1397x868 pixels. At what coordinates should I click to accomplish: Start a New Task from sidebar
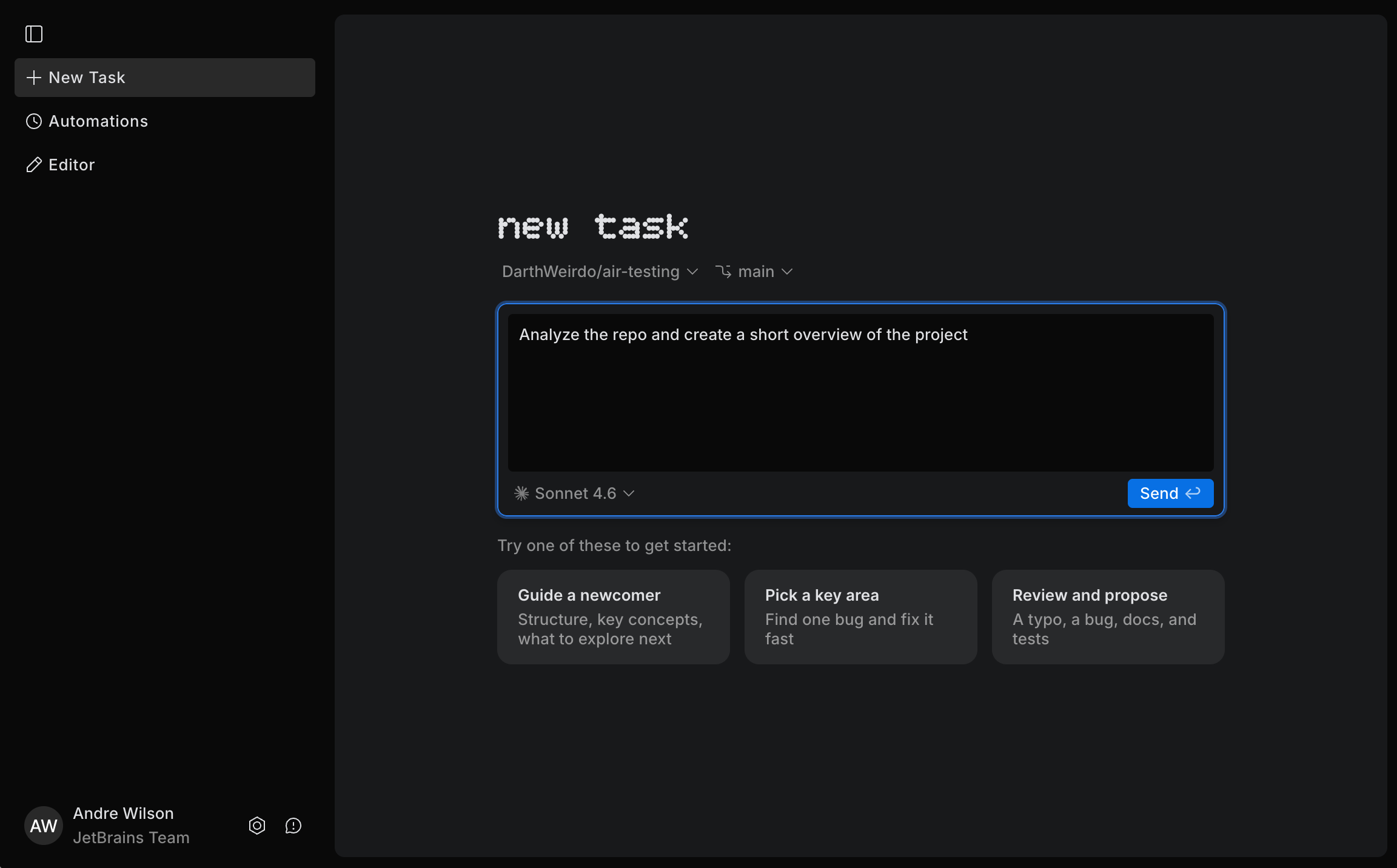(x=165, y=78)
